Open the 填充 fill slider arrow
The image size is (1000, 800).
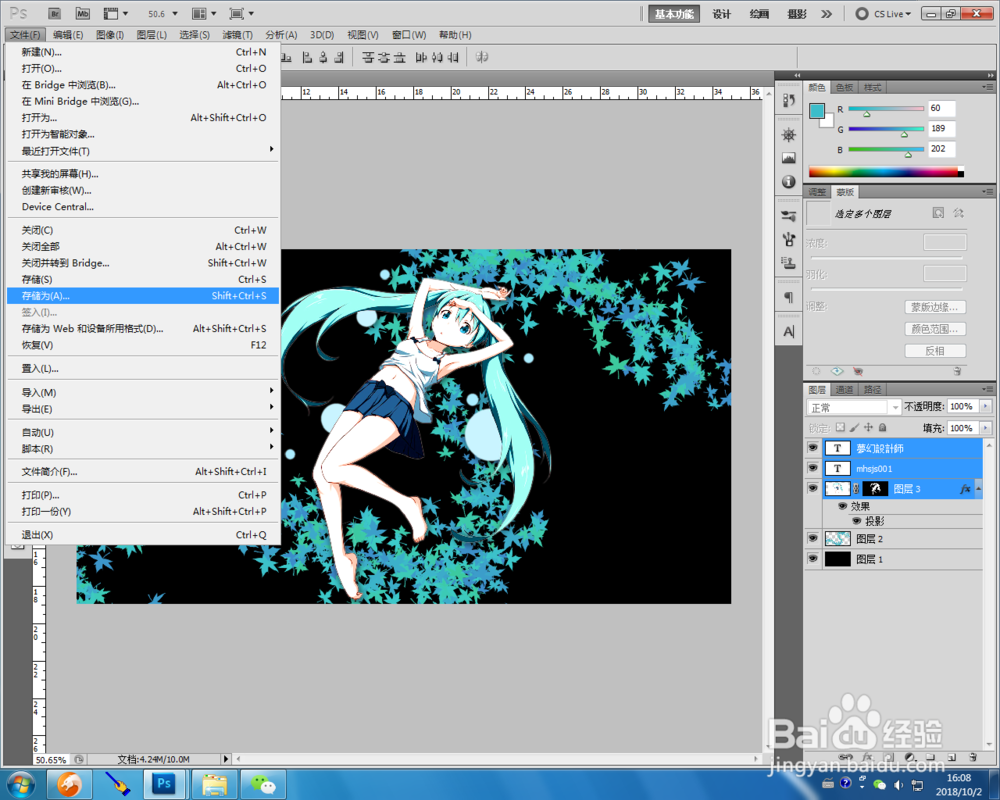(x=986, y=427)
